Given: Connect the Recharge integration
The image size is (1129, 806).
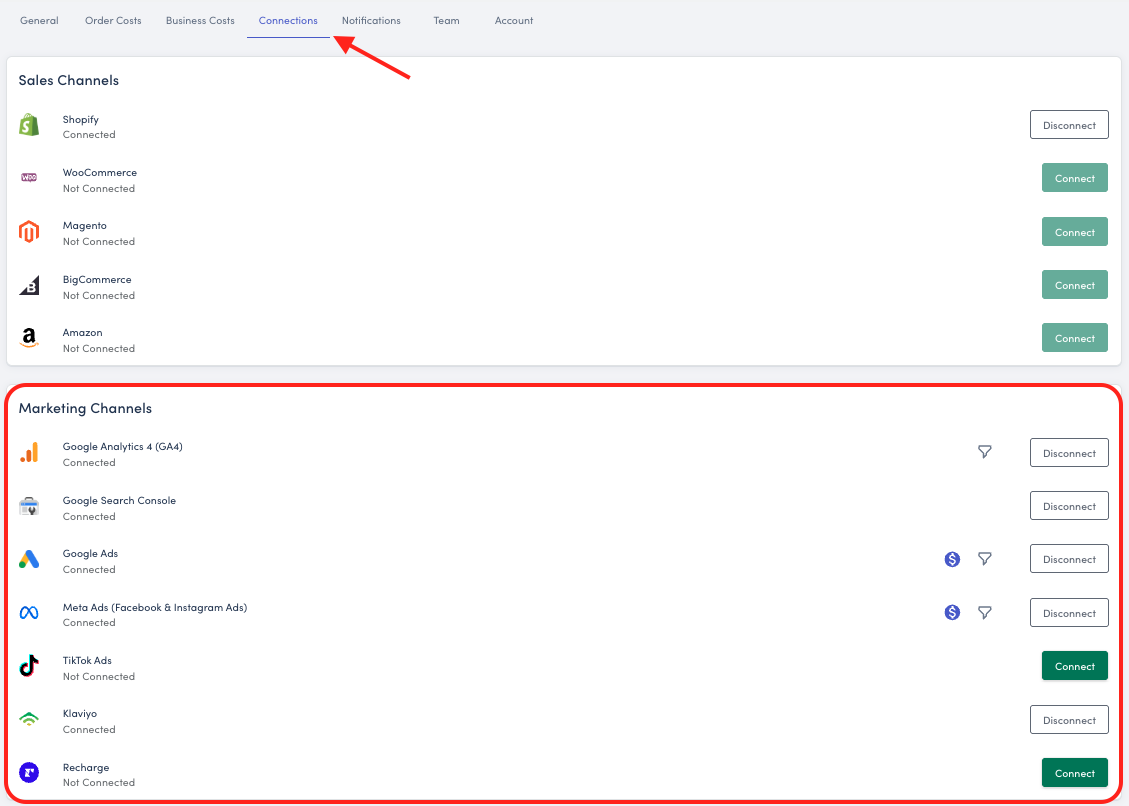Looking at the screenshot, I should point(1074,773).
